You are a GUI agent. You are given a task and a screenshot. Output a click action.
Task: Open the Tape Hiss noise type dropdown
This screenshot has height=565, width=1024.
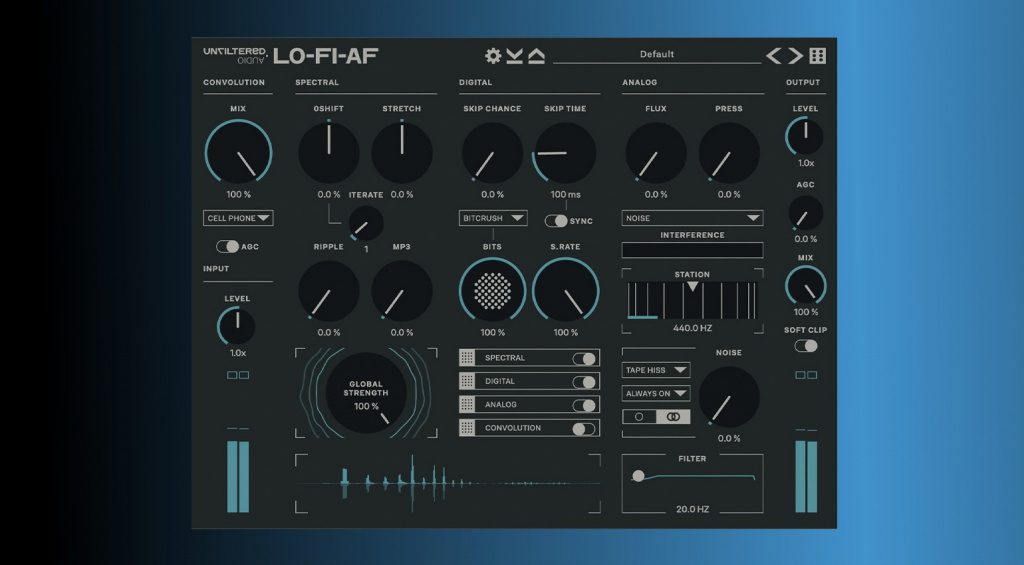point(656,370)
